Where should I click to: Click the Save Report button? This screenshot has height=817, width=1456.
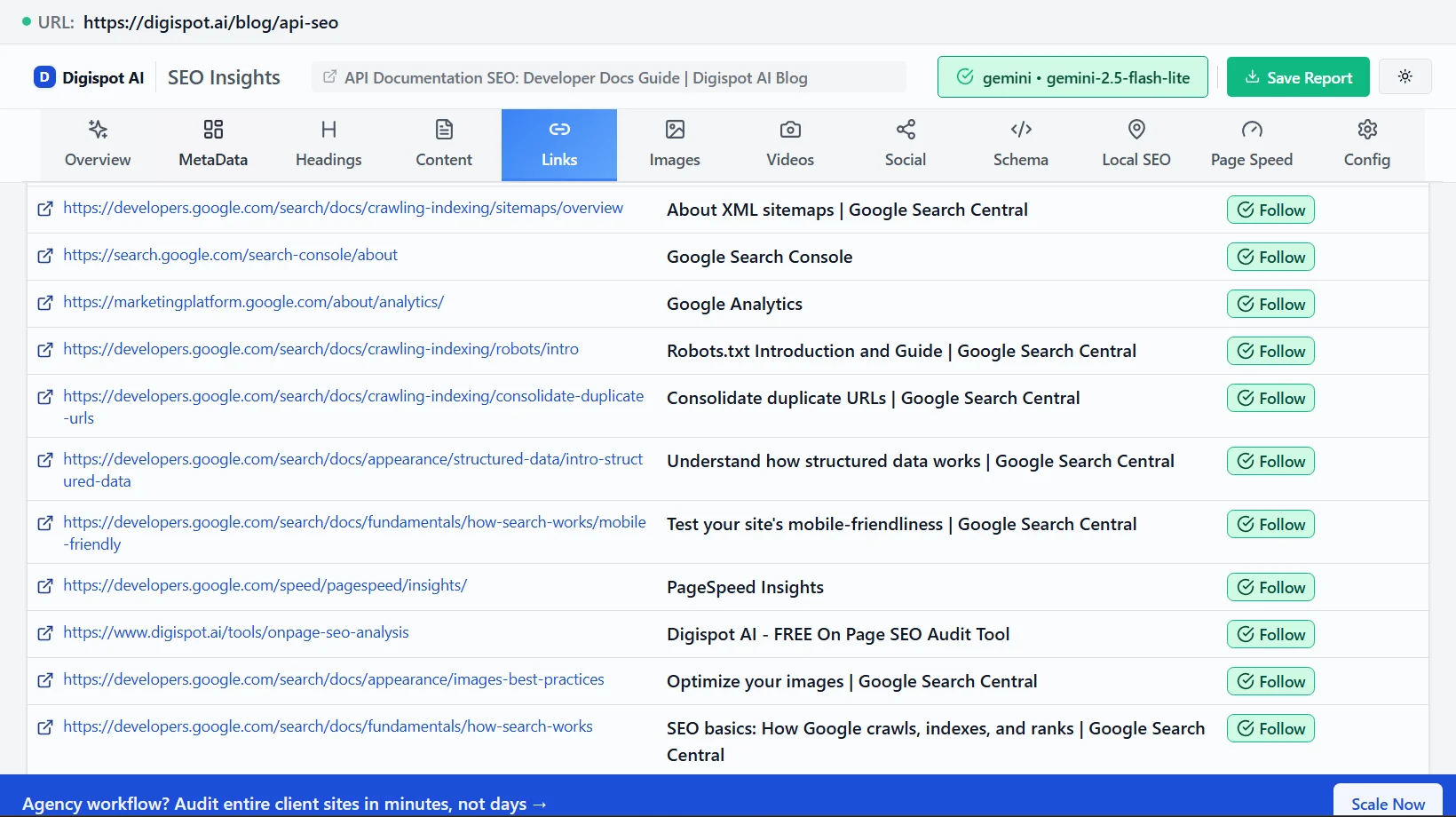tap(1297, 76)
